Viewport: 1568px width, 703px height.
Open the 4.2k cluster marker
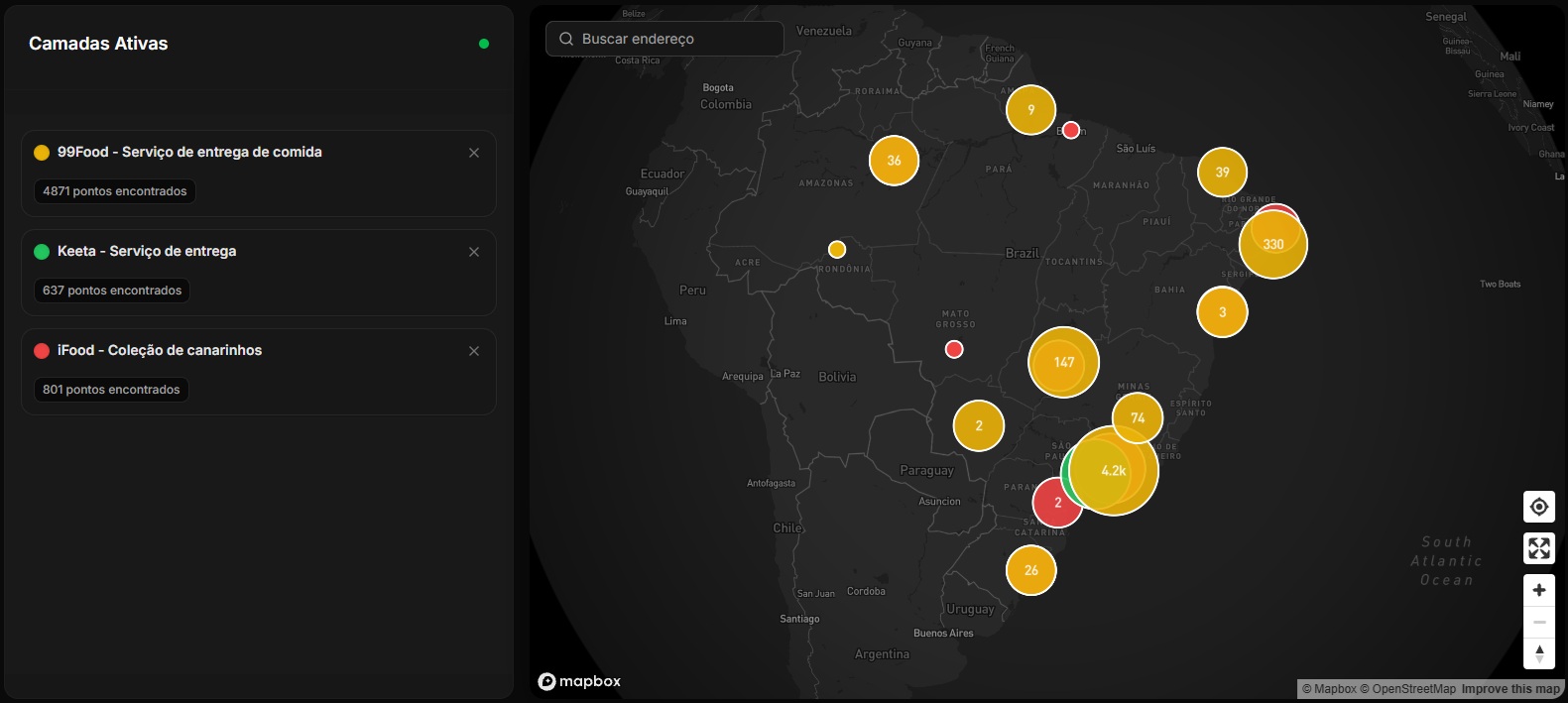pyautogui.click(x=1114, y=471)
